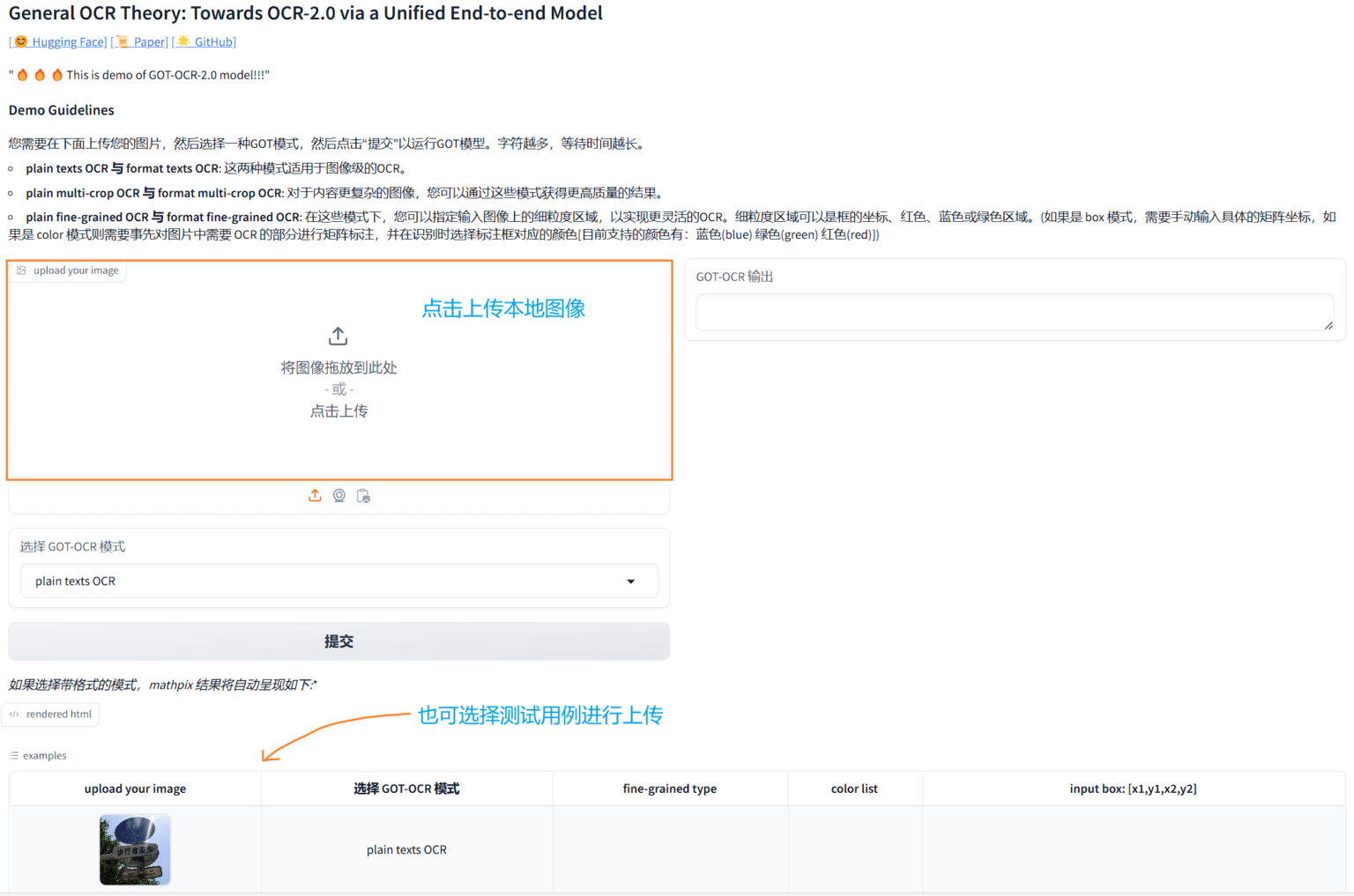
Task: Click the image icon on upload your image label
Action: tap(21, 270)
